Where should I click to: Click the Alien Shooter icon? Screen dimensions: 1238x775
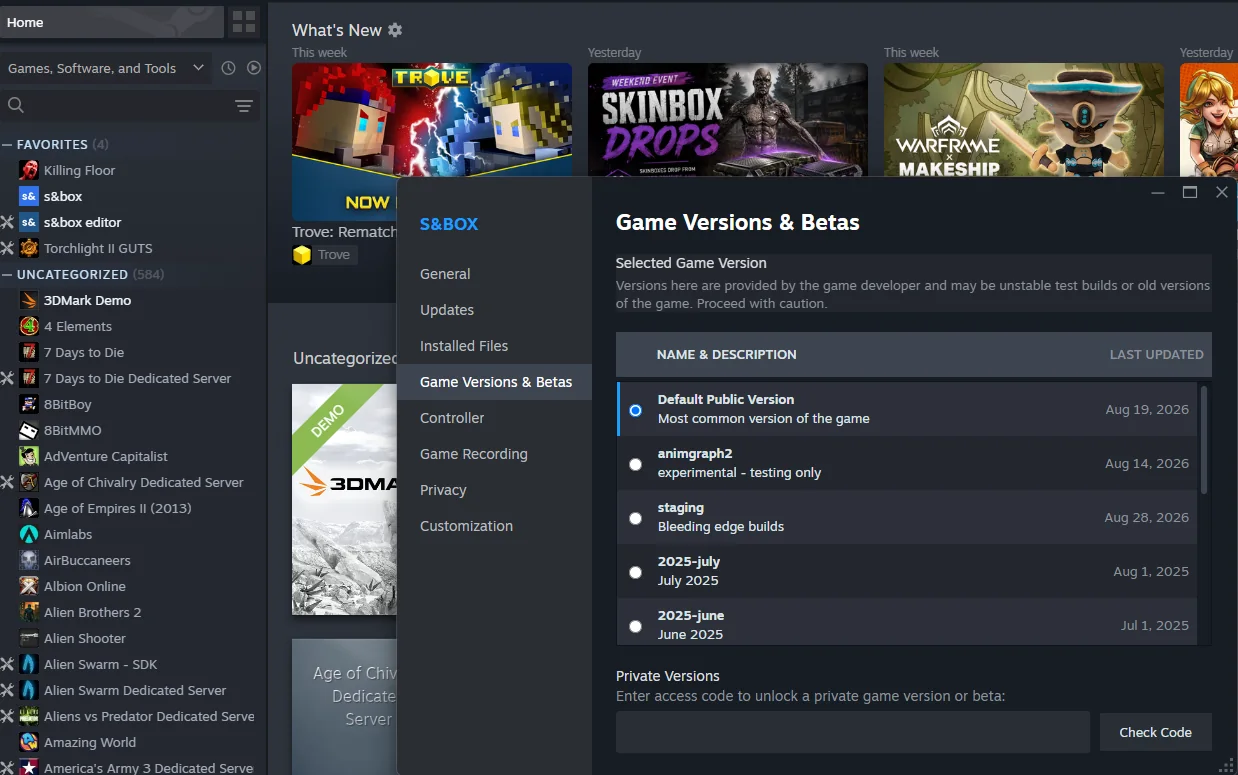29,638
